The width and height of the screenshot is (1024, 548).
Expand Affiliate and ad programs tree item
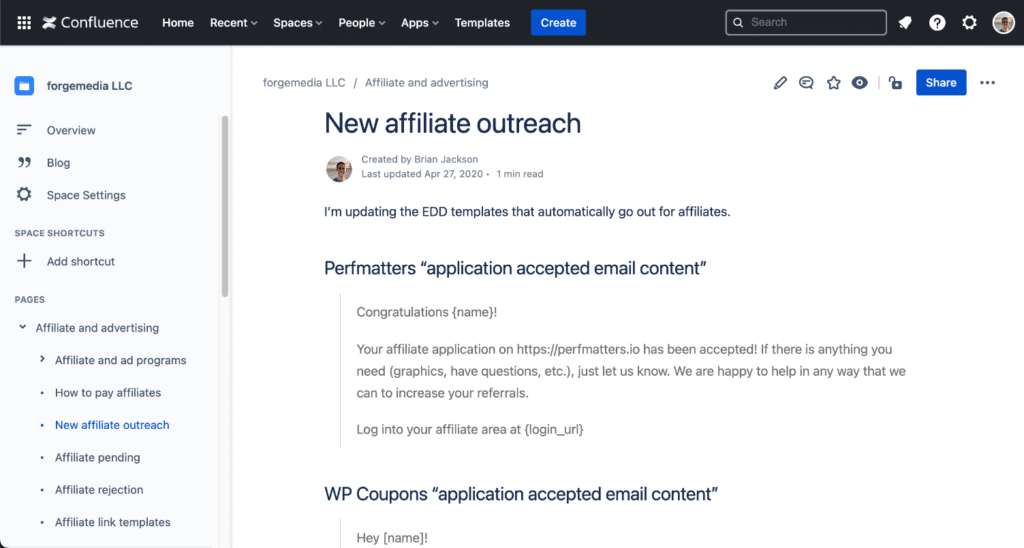[42, 360]
